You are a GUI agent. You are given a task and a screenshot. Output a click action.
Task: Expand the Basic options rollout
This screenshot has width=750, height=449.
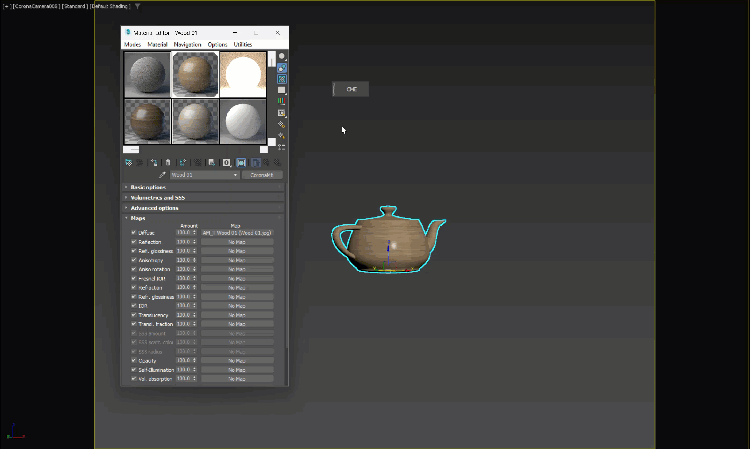click(x=148, y=187)
